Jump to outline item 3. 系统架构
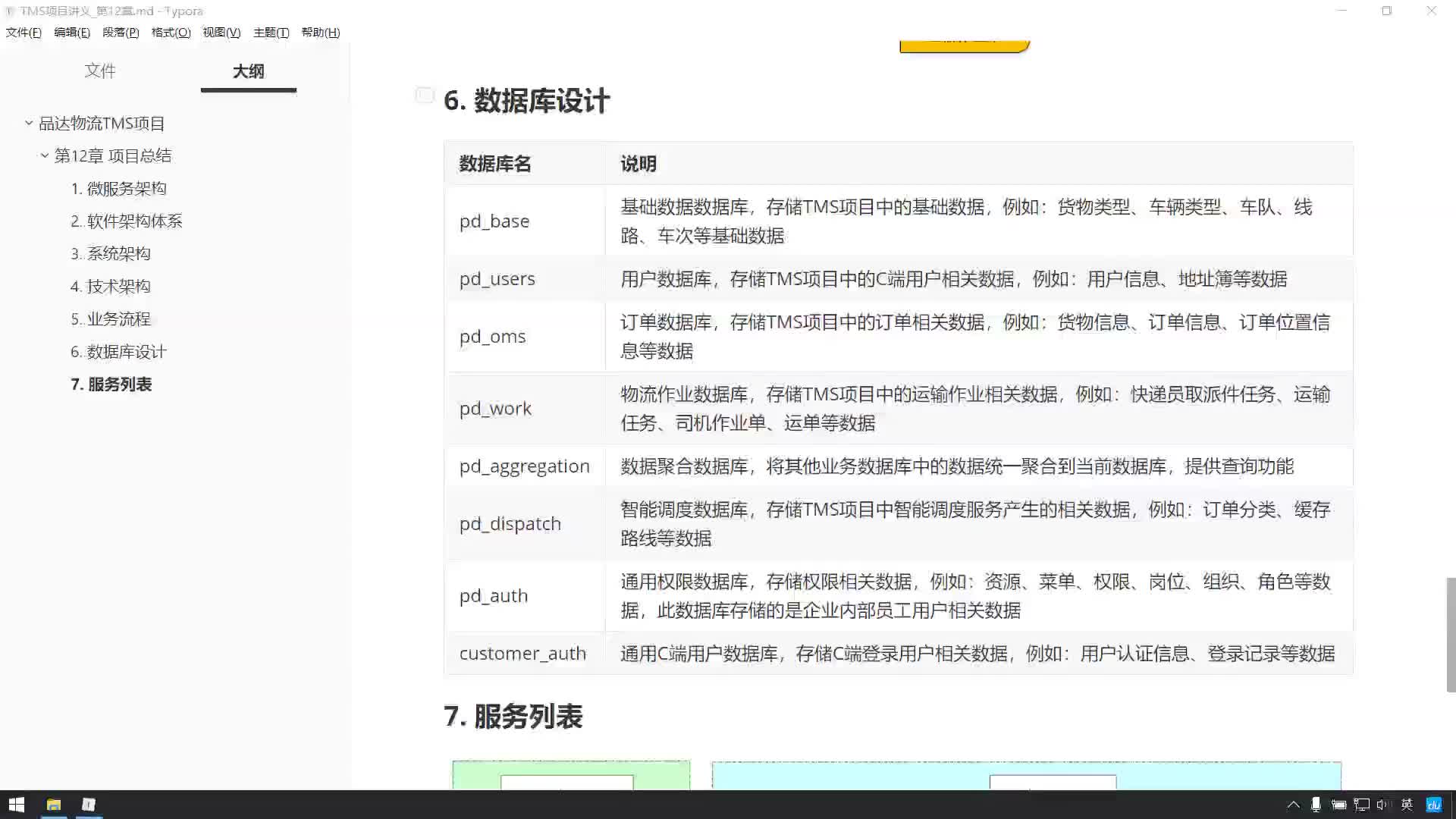1456x819 pixels. 111,254
